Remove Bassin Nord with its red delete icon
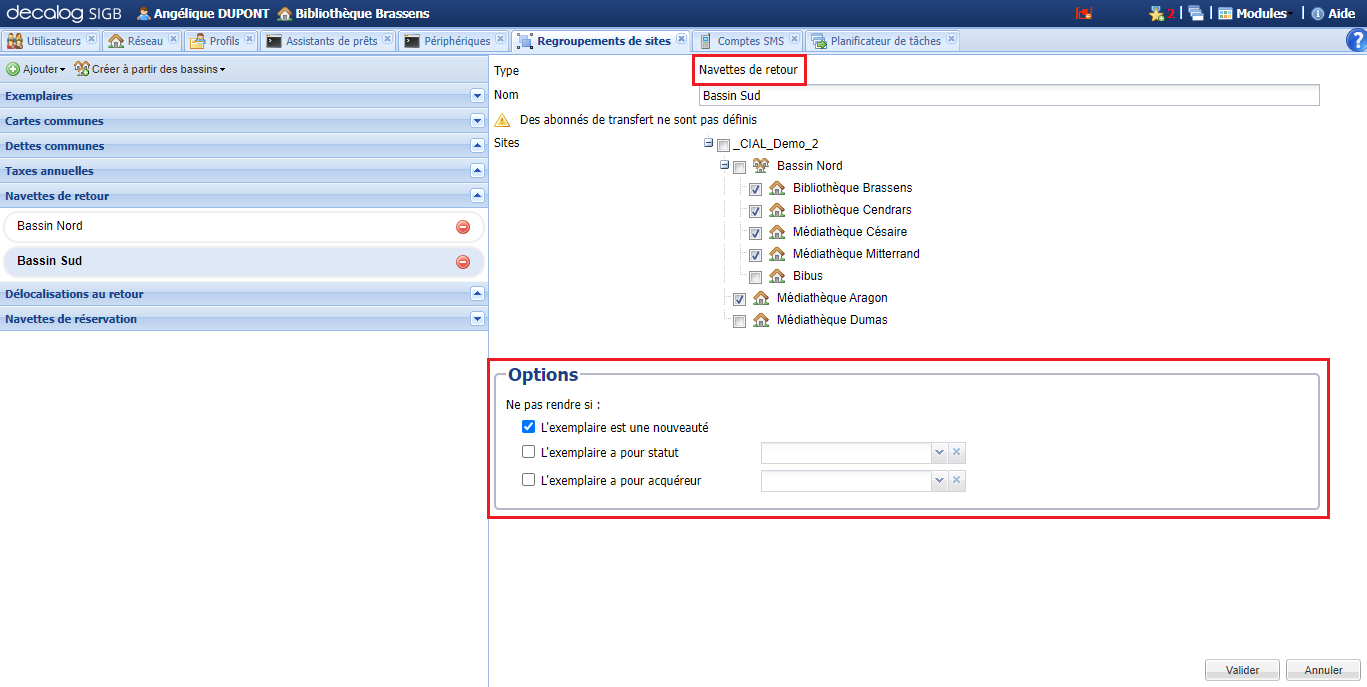The image size is (1367, 687). (463, 227)
